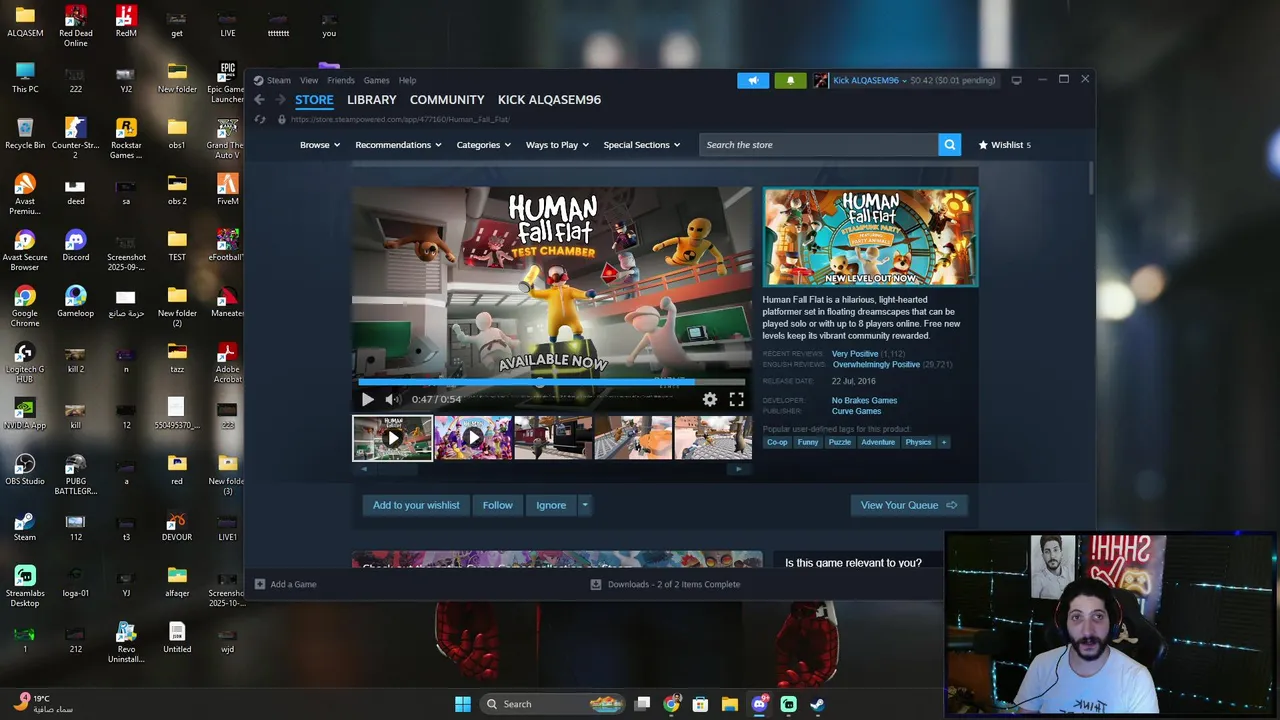The image size is (1280, 720).
Task: Select the Co-op tag
Action: pyautogui.click(x=777, y=442)
